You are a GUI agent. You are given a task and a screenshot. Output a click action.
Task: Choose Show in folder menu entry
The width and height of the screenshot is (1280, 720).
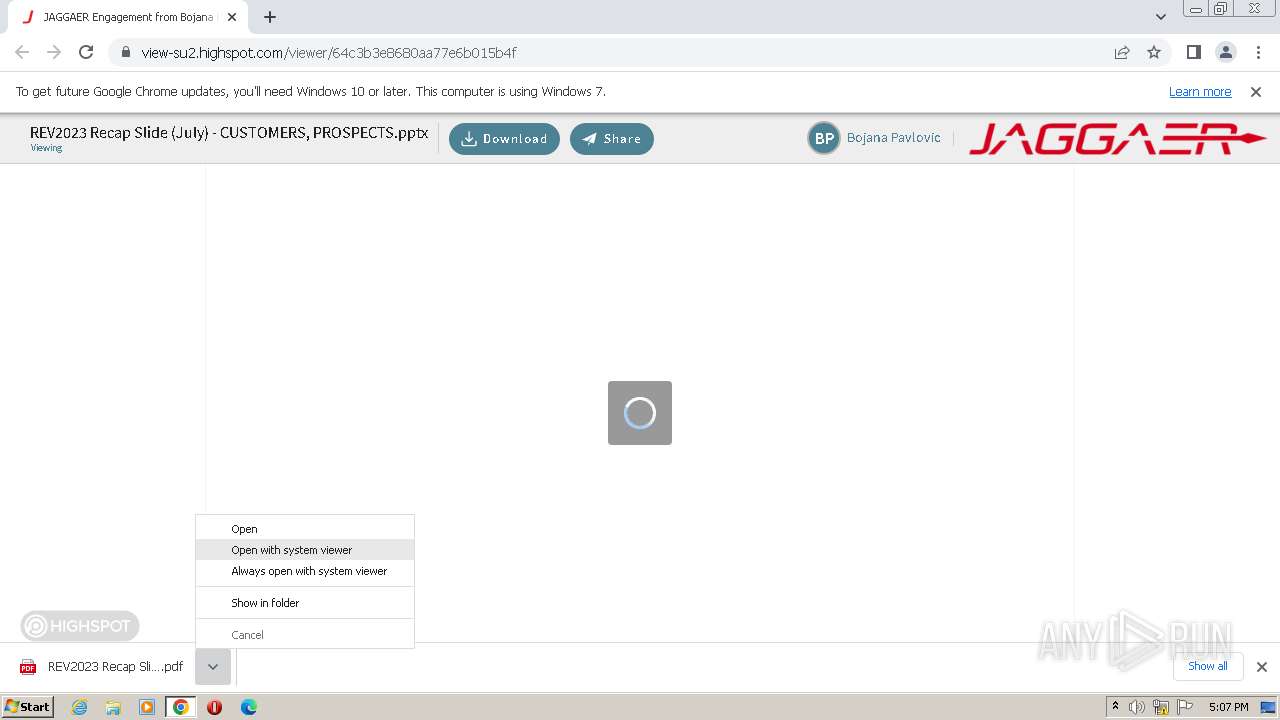click(305, 603)
